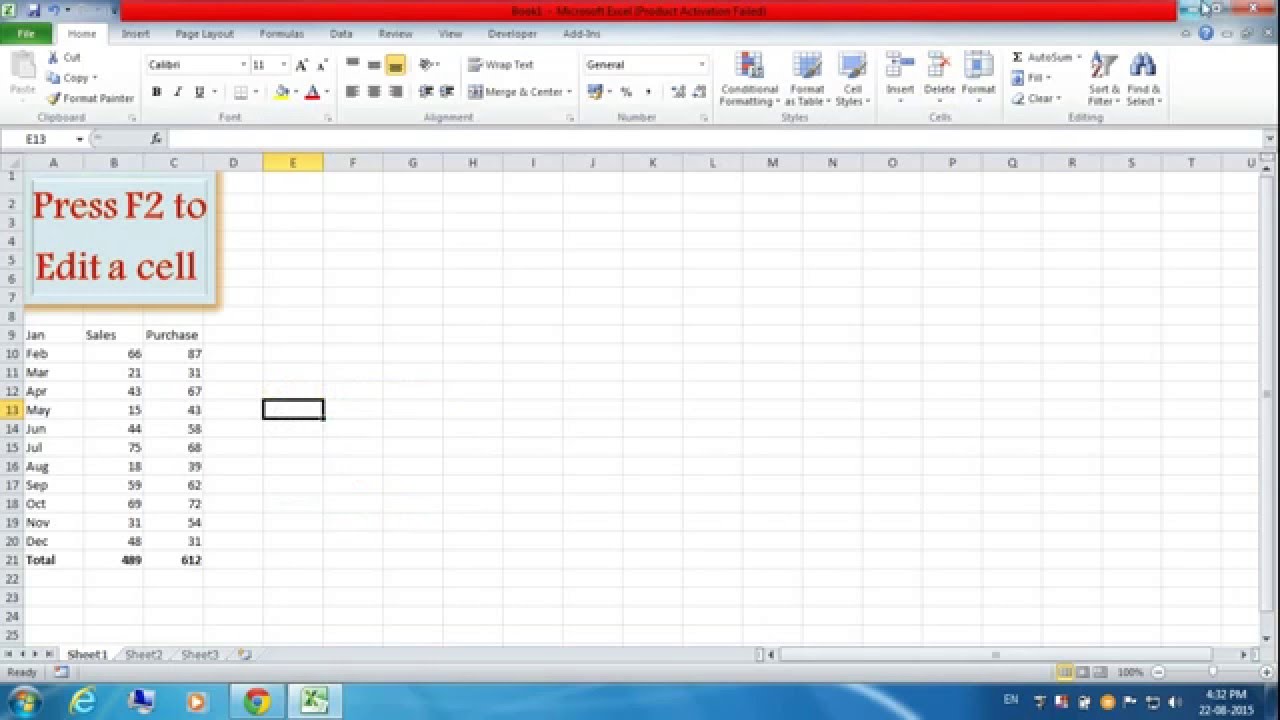Align text to the left
Screen dimensions: 1280x720
point(352,92)
